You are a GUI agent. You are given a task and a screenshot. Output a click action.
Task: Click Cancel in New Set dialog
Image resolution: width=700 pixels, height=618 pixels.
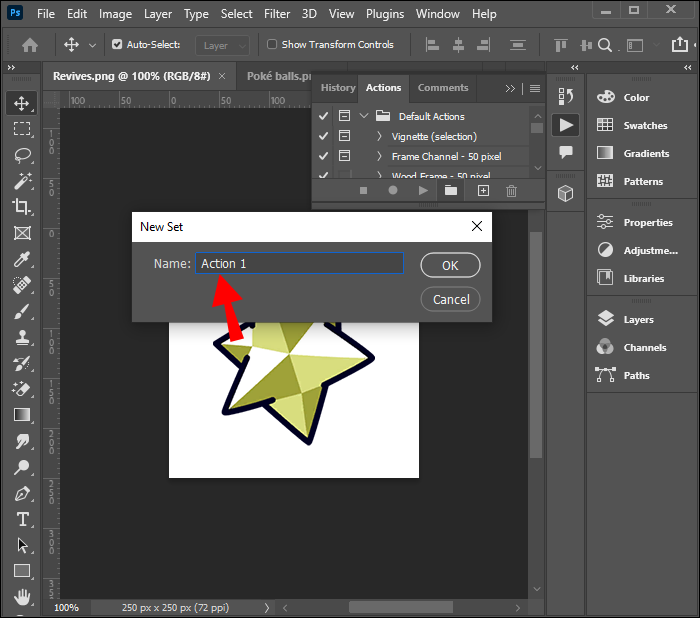(x=451, y=299)
